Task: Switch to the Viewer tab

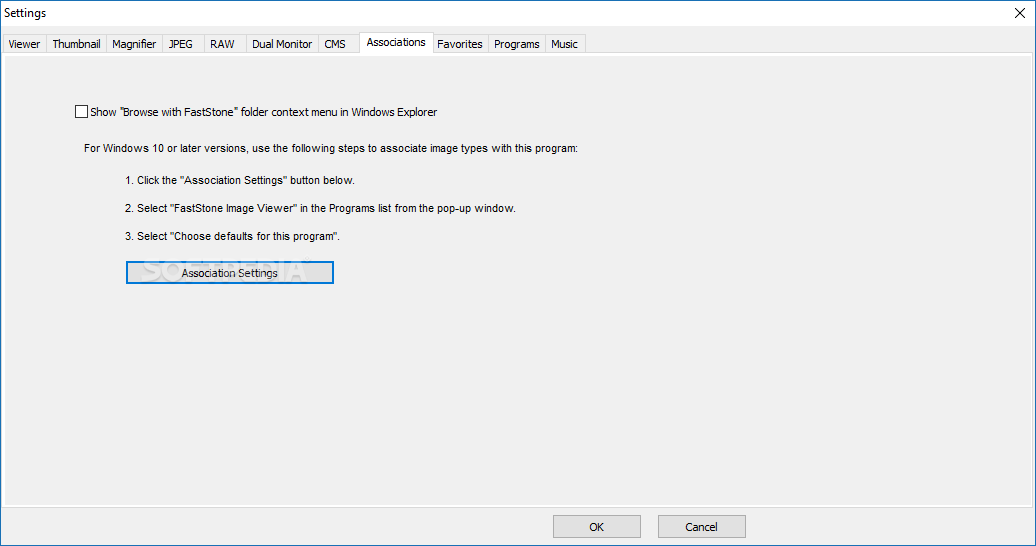Action: click(24, 44)
